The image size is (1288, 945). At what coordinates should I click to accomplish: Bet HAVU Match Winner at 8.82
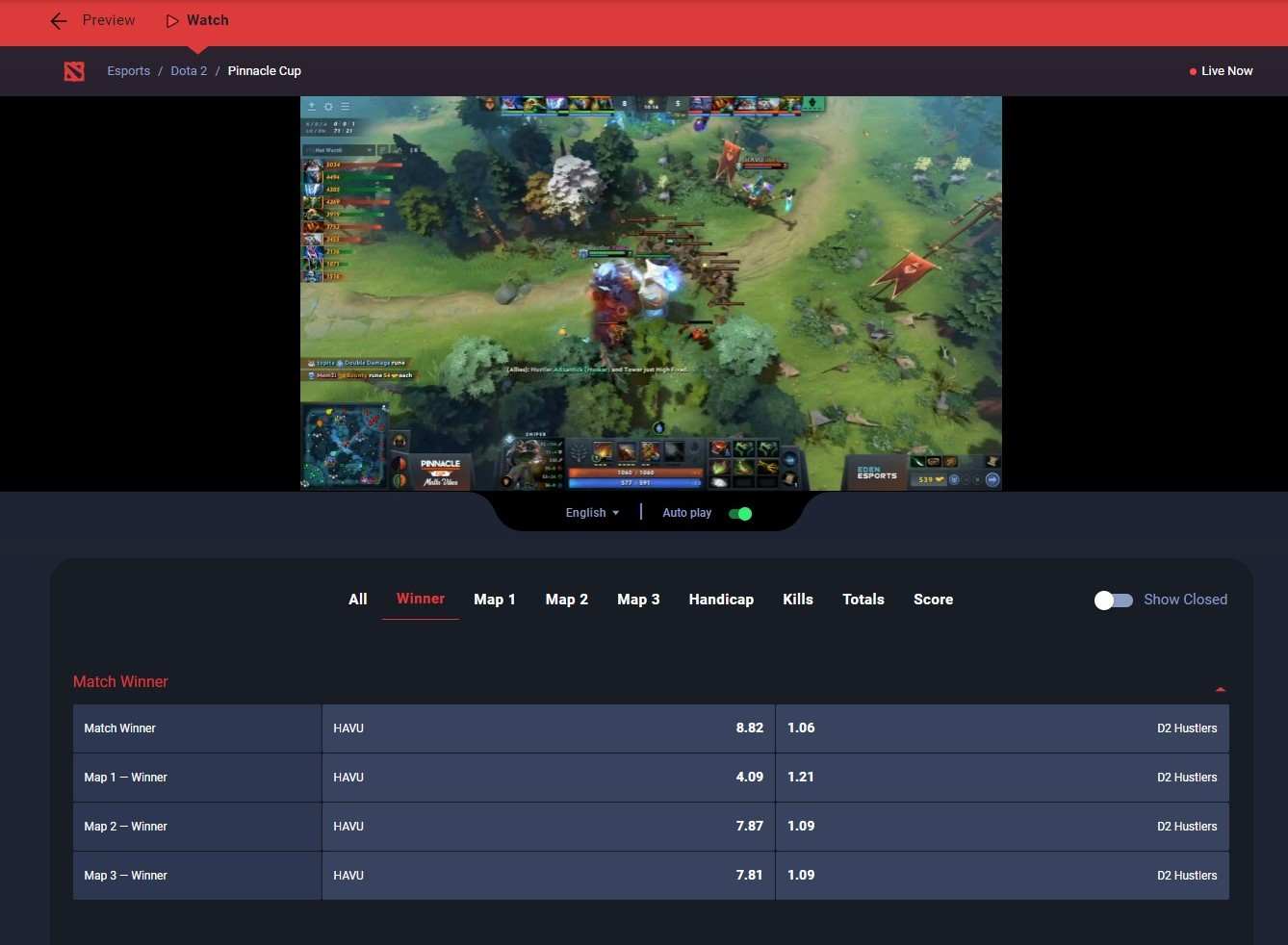549,728
